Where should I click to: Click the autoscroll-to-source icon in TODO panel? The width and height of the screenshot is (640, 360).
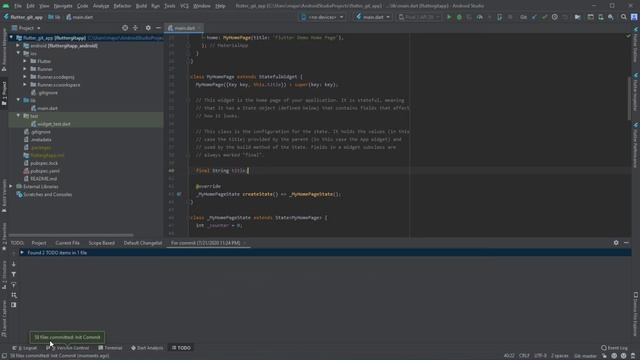(13, 284)
